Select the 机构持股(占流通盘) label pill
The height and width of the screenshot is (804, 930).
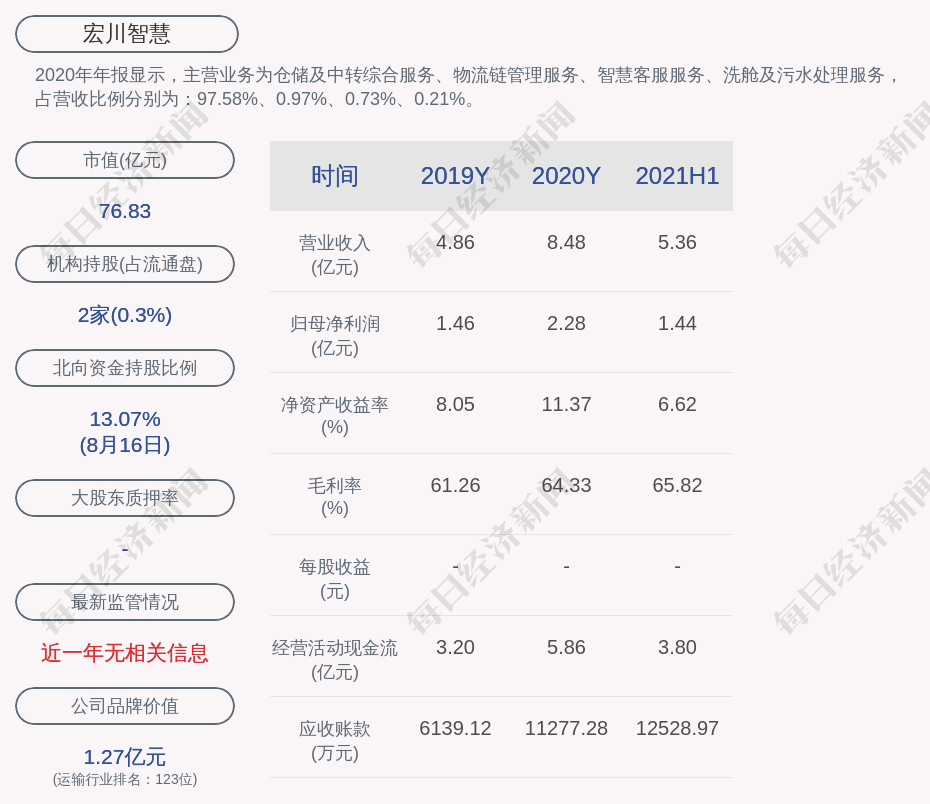pos(125,264)
